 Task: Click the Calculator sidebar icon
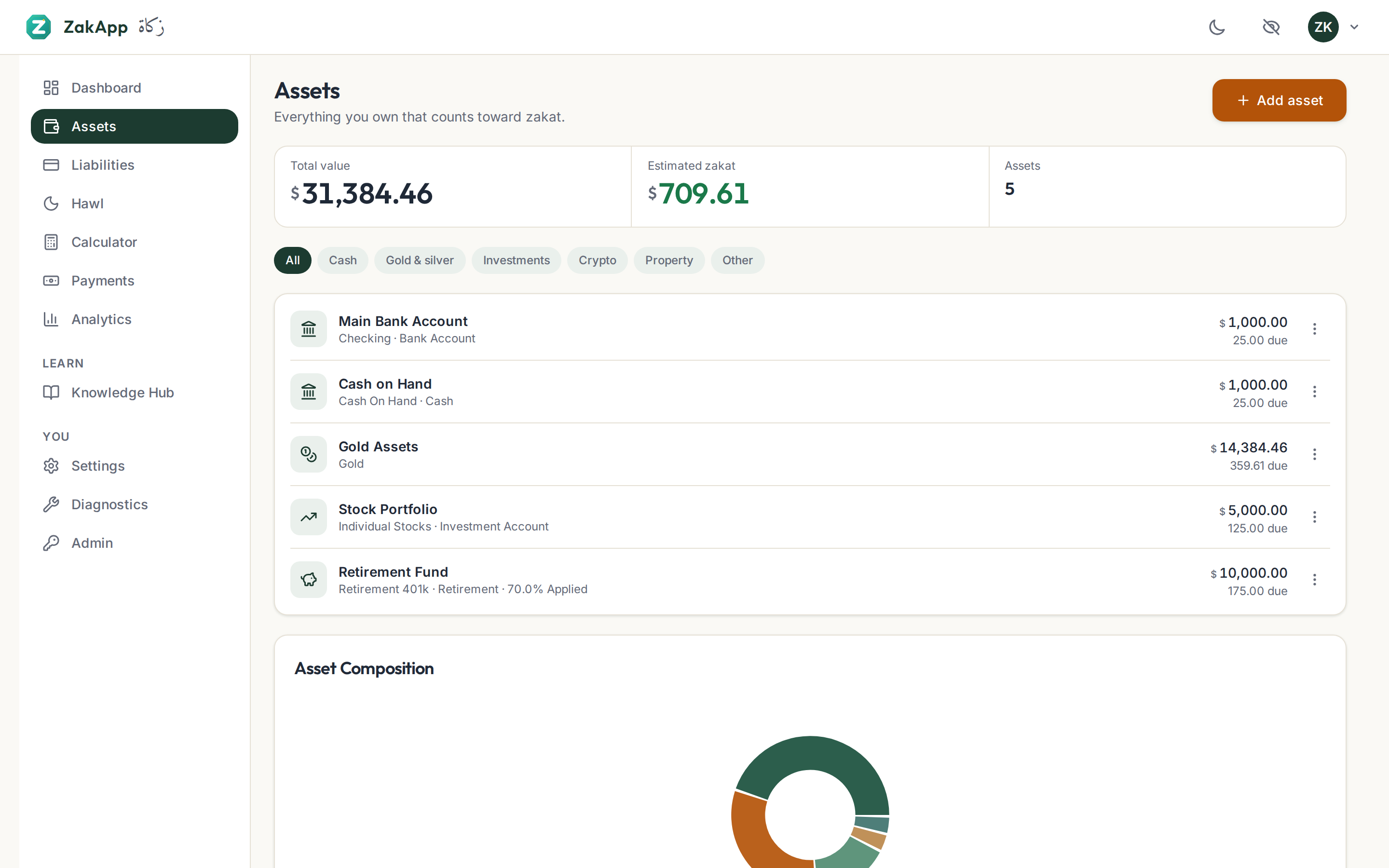click(51, 242)
